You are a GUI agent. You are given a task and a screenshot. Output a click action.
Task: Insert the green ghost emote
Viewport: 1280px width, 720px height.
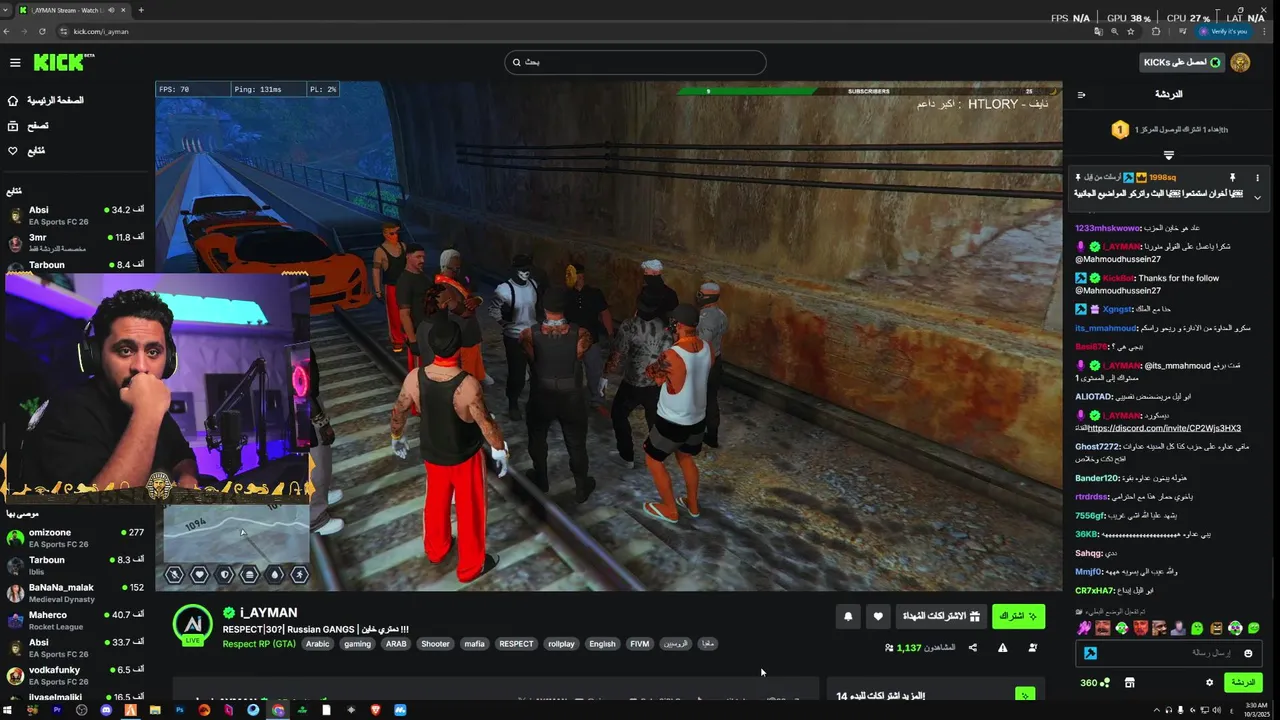pyautogui.click(x=1197, y=628)
